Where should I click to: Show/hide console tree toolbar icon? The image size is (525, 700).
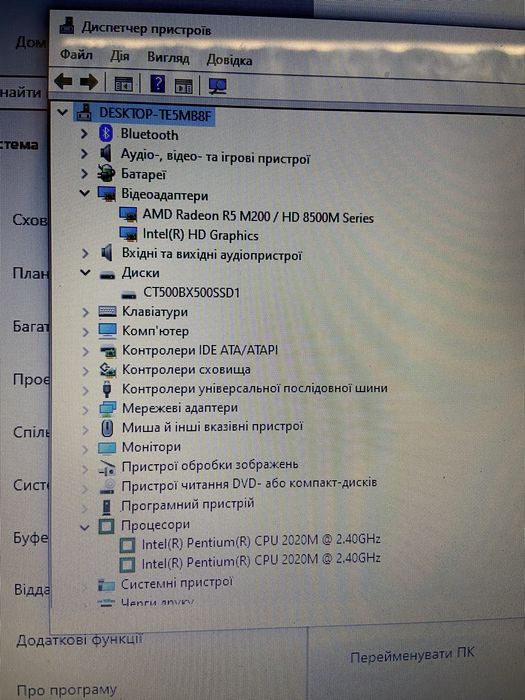123,83
